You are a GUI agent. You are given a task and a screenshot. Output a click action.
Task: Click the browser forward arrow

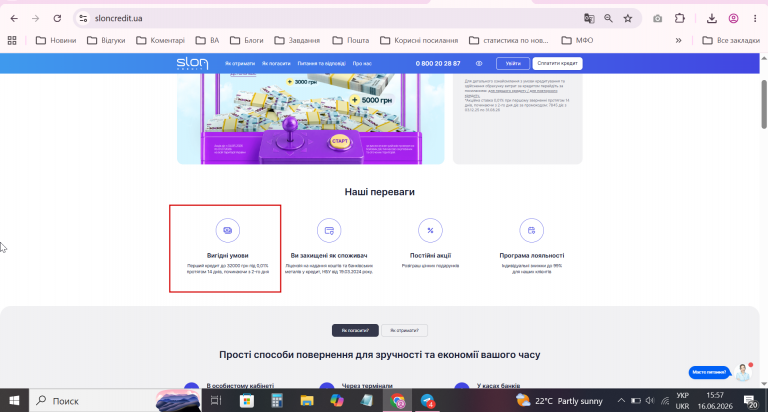[x=35, y=19]
